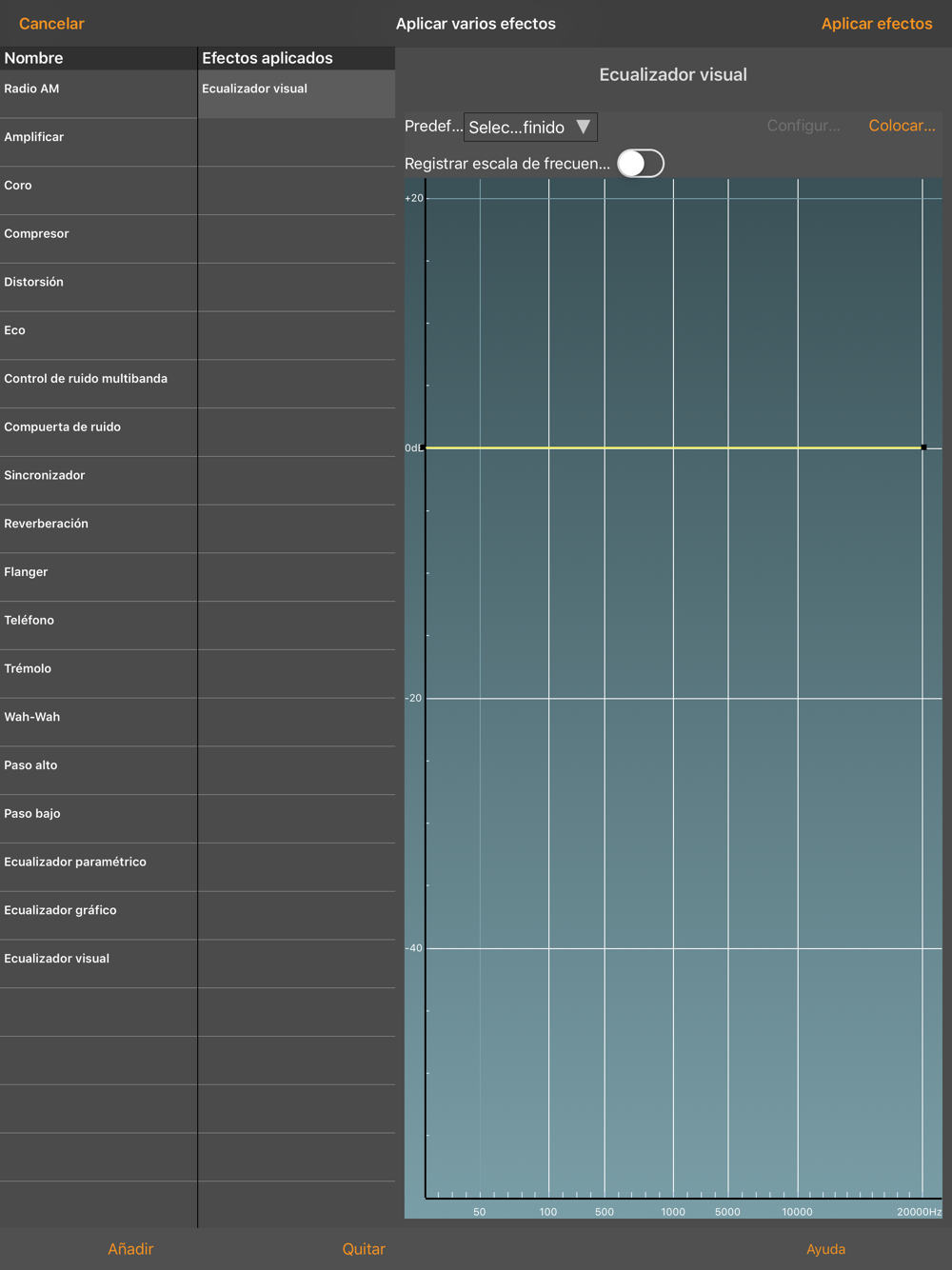Click the Configur... button
This screenshot has height=1270, width=952.
[x=803, y=126]
